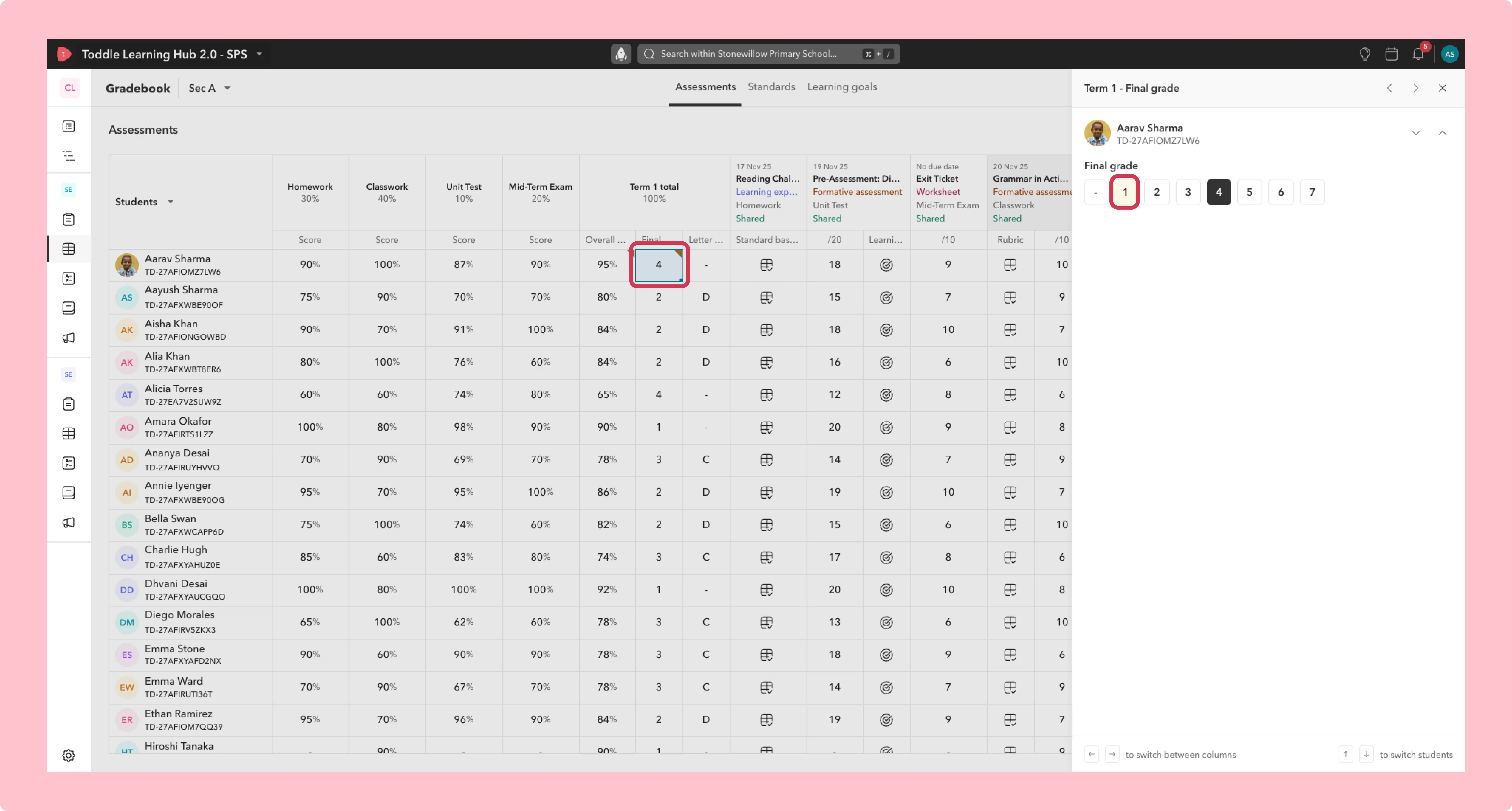The image size is (1512, 811).
Task: Go to next column in grade panel
Action: point(1415,88)
